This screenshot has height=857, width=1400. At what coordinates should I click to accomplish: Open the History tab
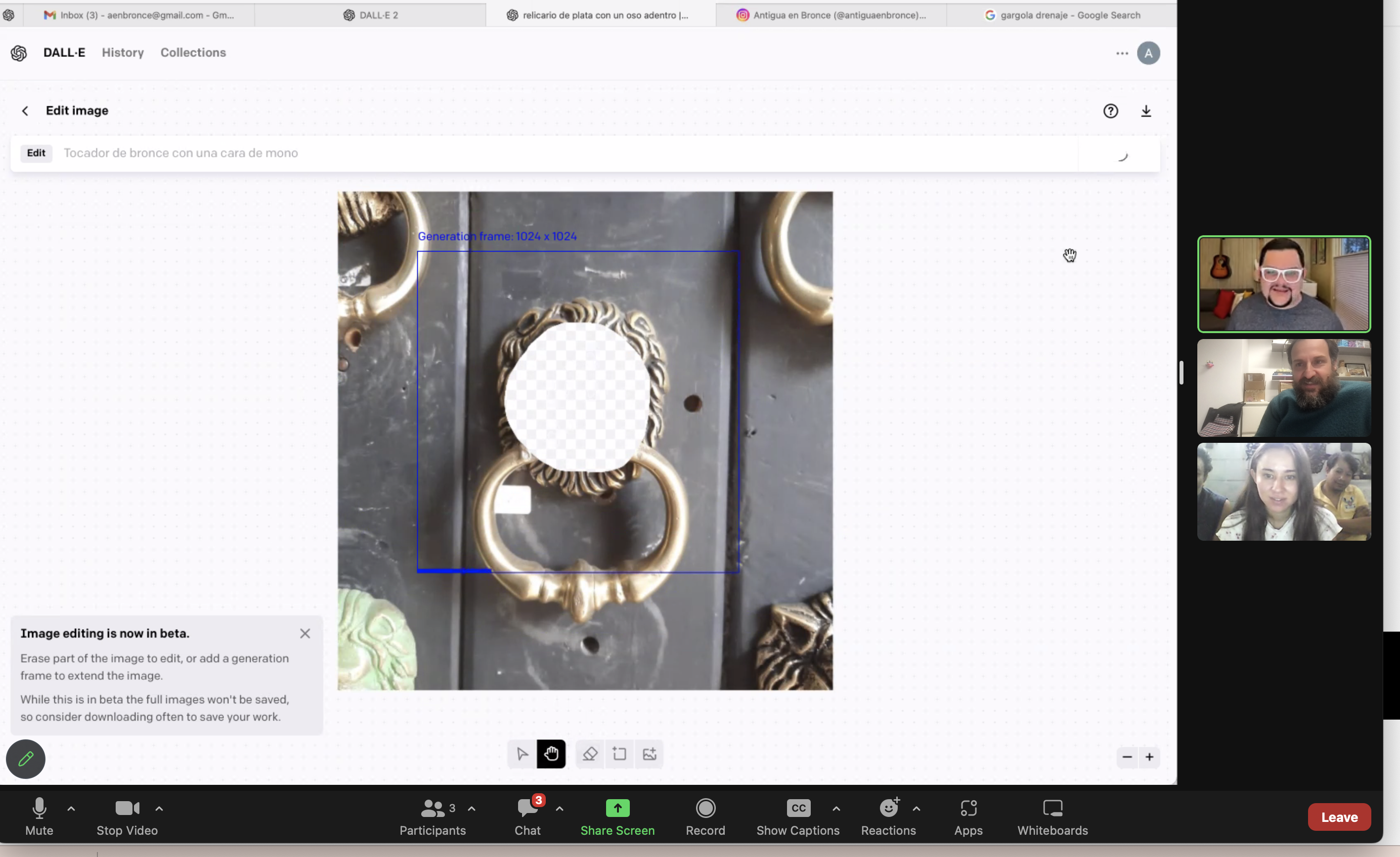pyautogui.click(x=123, y=53)
